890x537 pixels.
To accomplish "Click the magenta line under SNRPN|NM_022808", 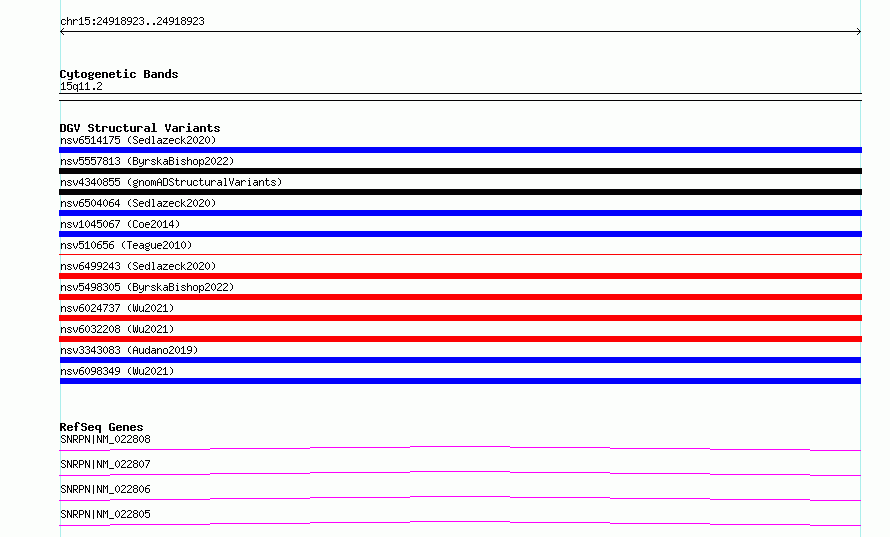I will click(x=460, y=448).
